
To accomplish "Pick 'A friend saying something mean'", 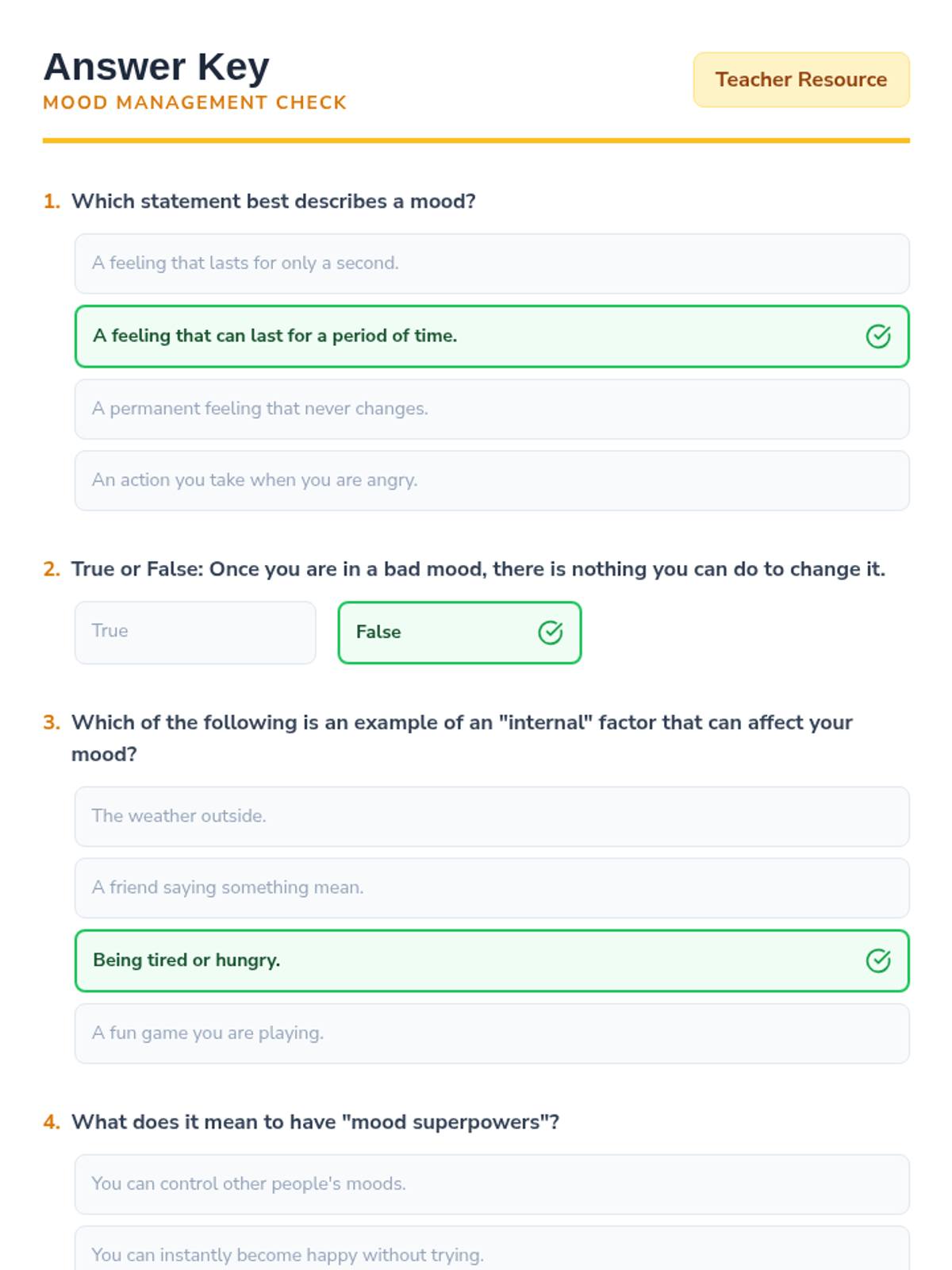I will [491, 887].
